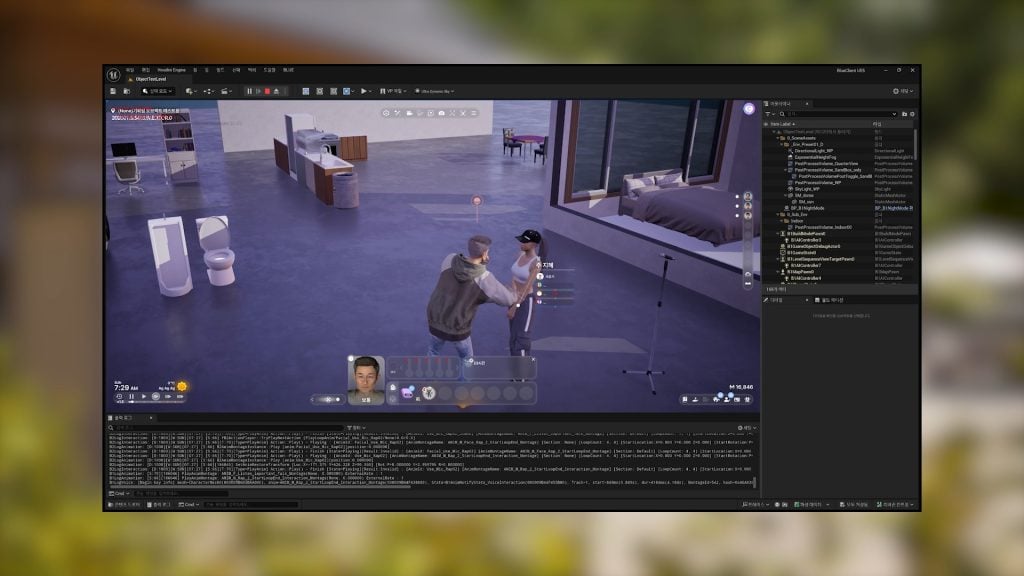Collapse the 0_SceneAssets folder
The height and width of the screenshot is (576, 1024).
click(779, 137)
